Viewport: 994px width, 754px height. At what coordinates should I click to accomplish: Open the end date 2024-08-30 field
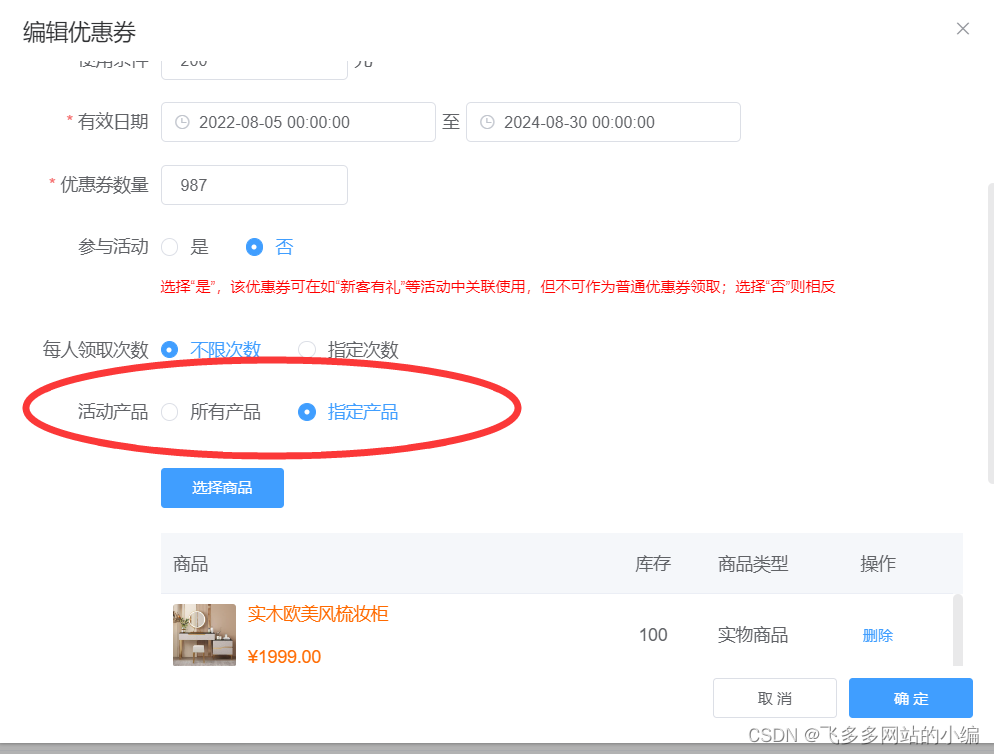(603, 122)
